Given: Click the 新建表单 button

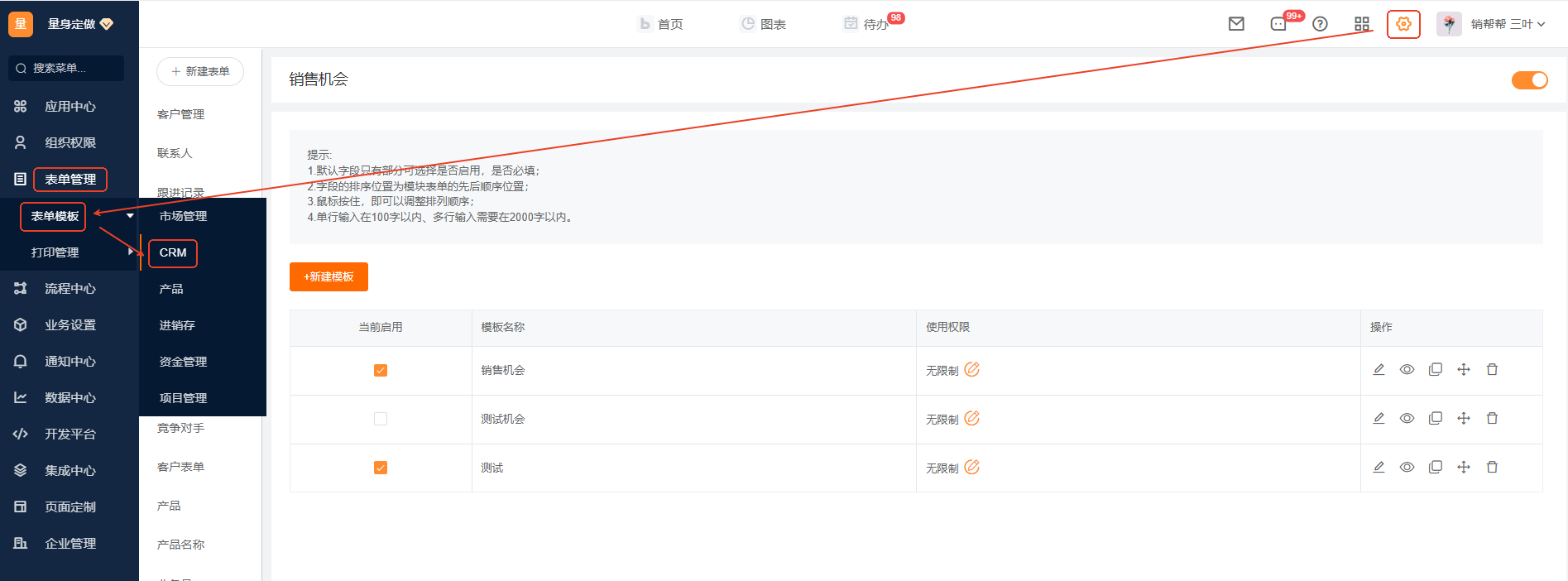Looking at the screenshot, I should coord(200,71).
